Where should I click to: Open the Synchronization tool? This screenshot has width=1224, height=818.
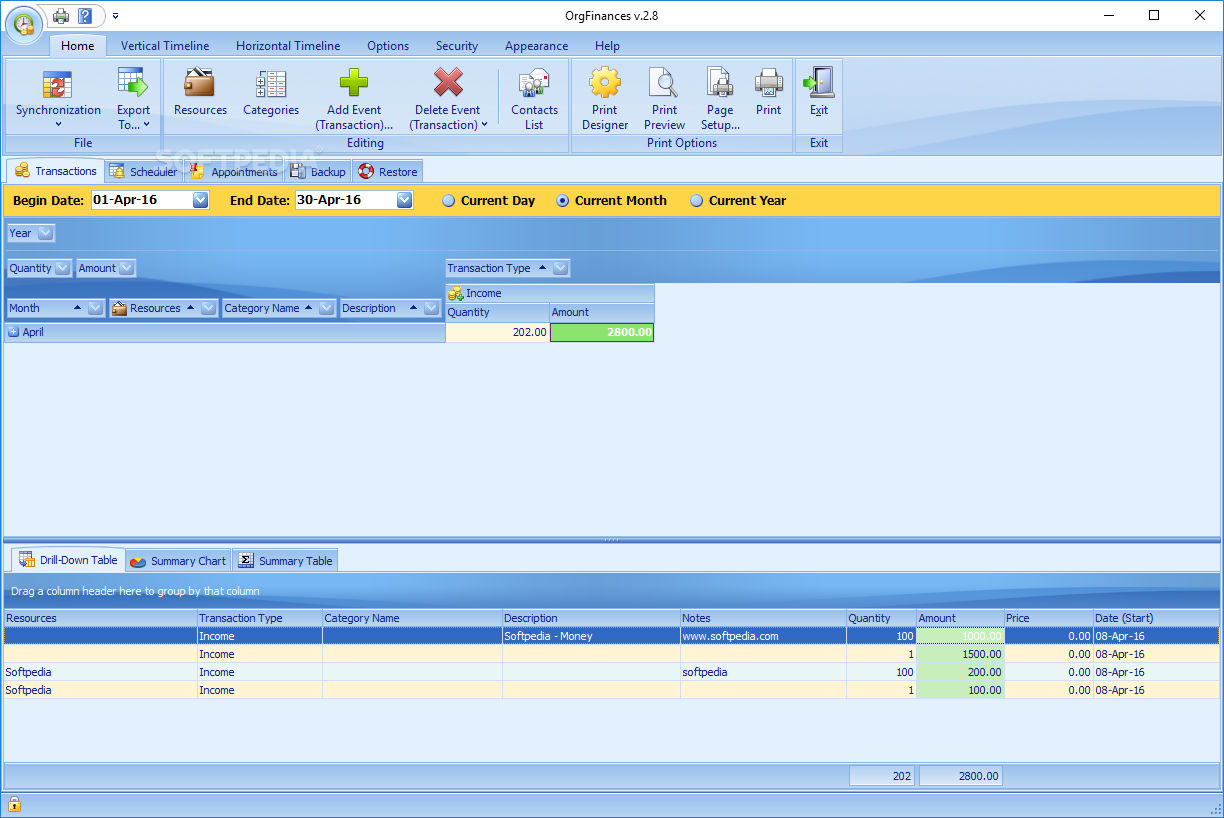58,98
